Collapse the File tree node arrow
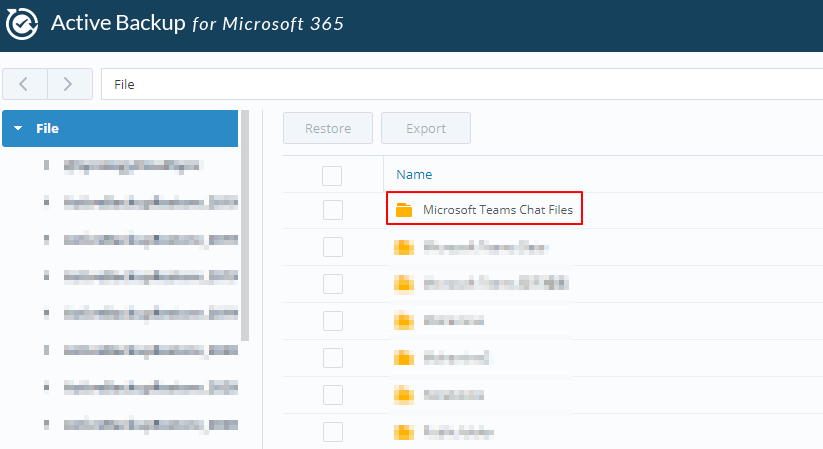 18,129
